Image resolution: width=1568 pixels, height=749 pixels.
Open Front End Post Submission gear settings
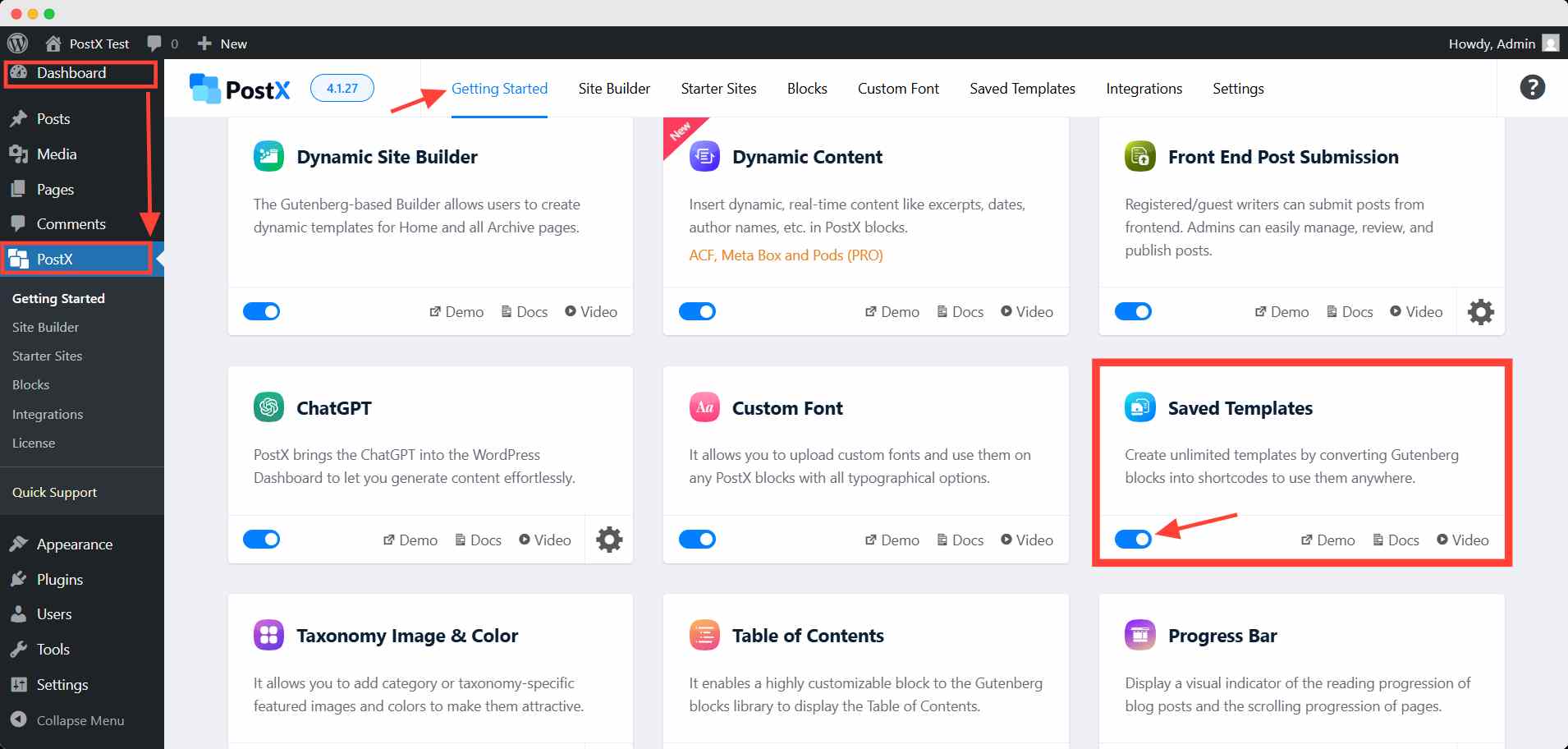(x=1480, y=311)
